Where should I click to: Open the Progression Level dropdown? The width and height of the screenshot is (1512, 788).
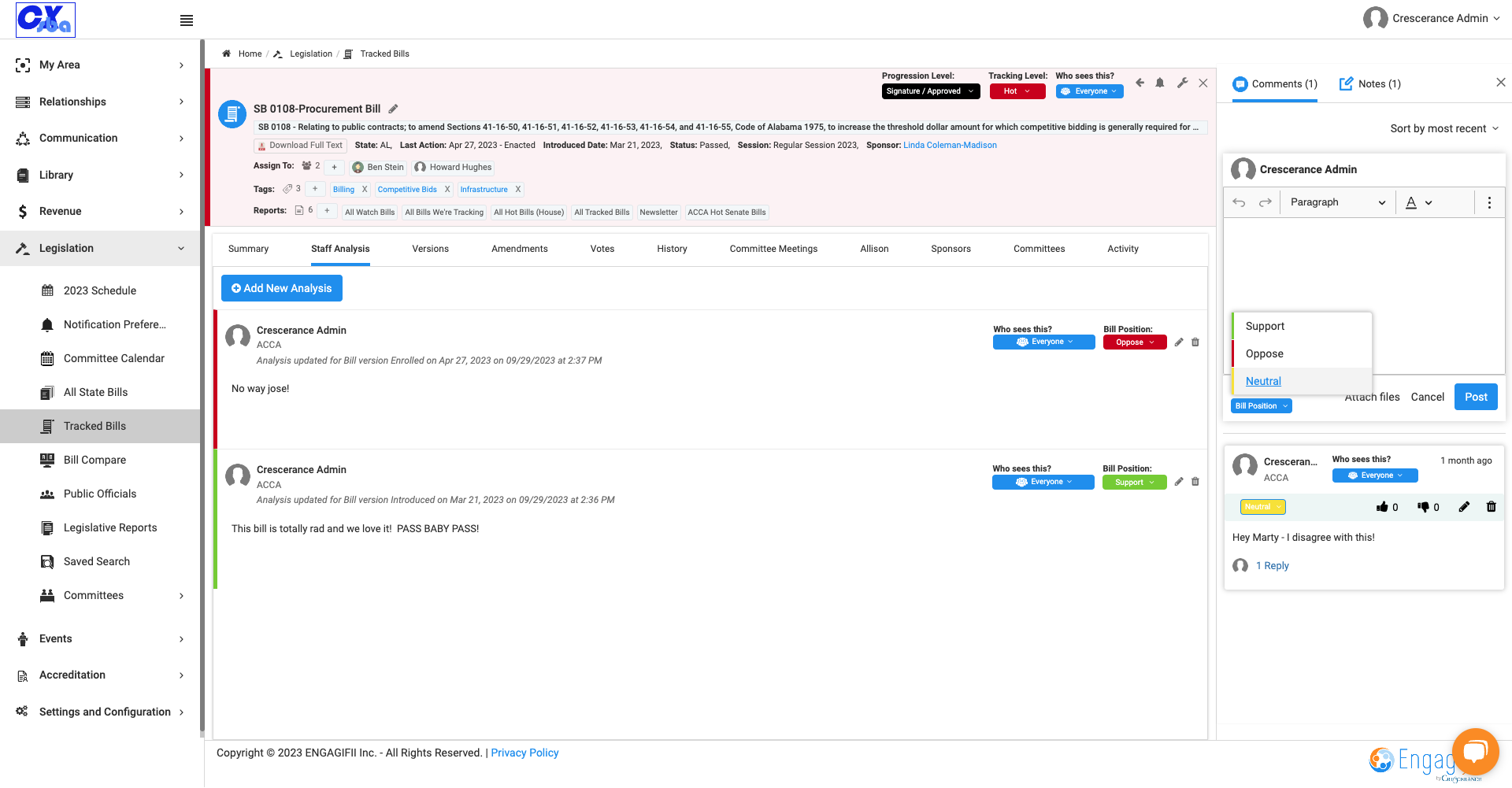[930, 91]
